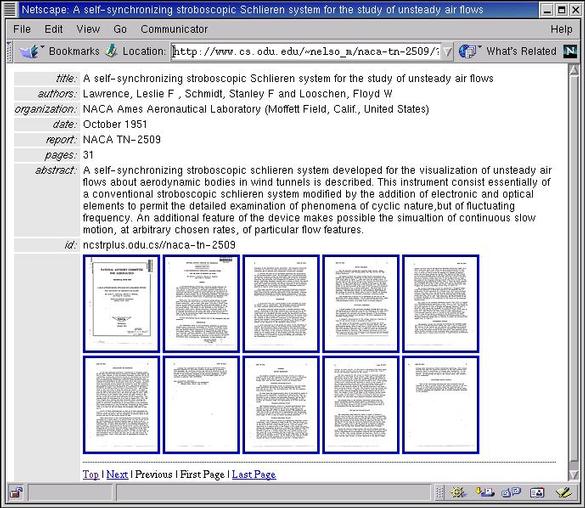Click the Netscape N logo
The width and height of the screenshot is (585, 508).
[x=570, y=51]
